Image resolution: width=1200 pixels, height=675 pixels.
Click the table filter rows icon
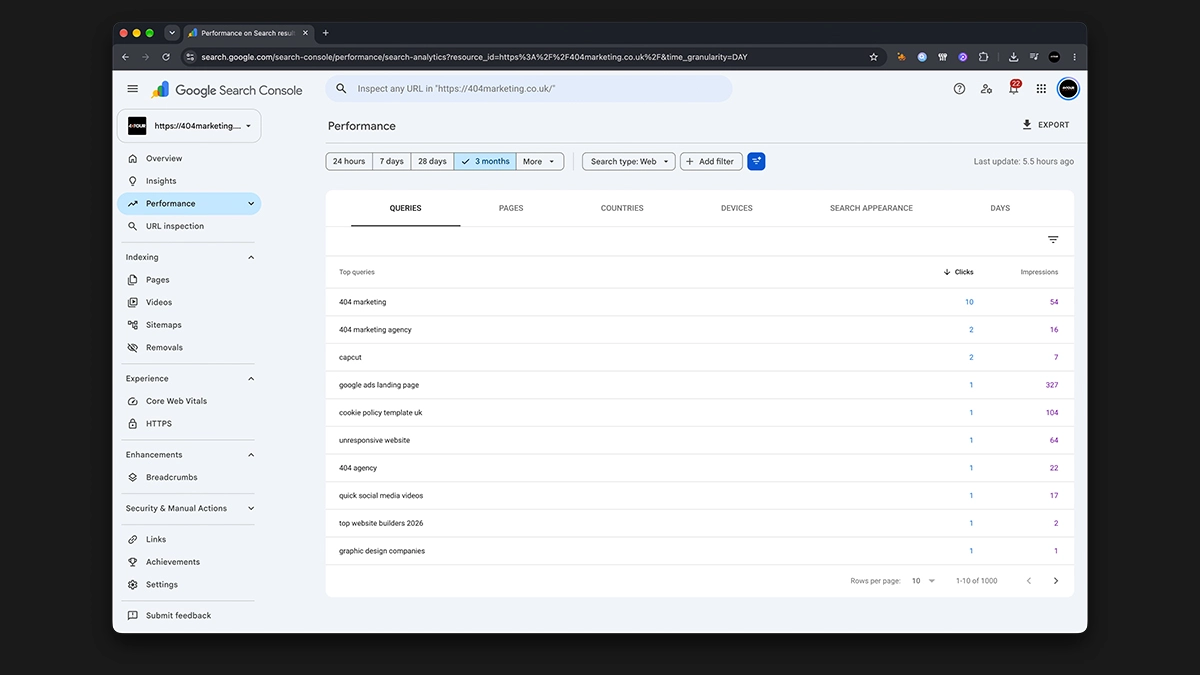coord(1053,240)
